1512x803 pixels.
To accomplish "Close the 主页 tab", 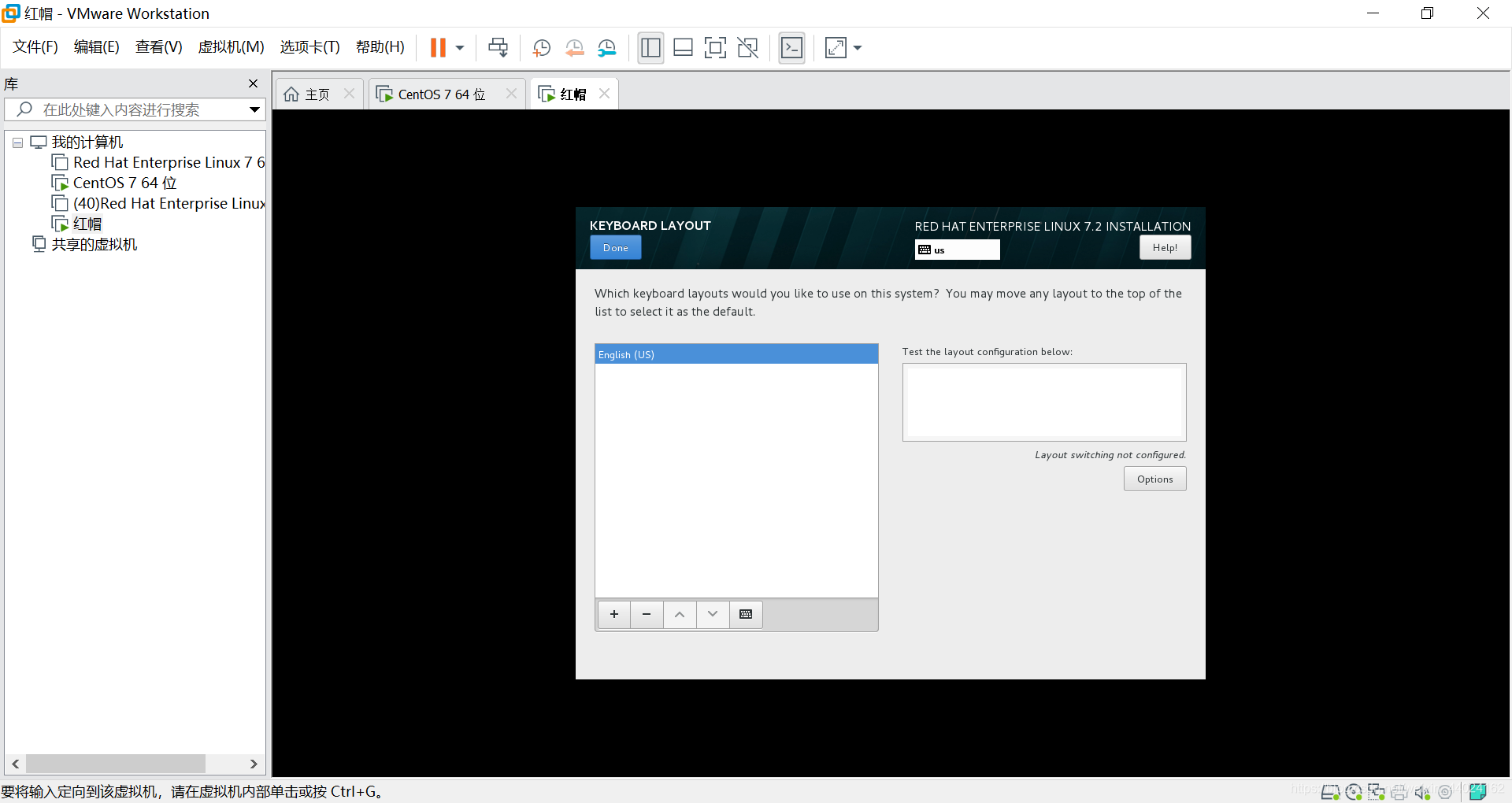I will click(350, 94).
